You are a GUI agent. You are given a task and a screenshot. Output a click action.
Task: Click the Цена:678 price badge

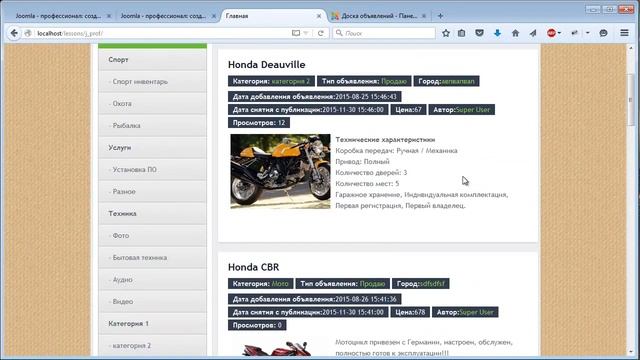[x=410, y=312]
